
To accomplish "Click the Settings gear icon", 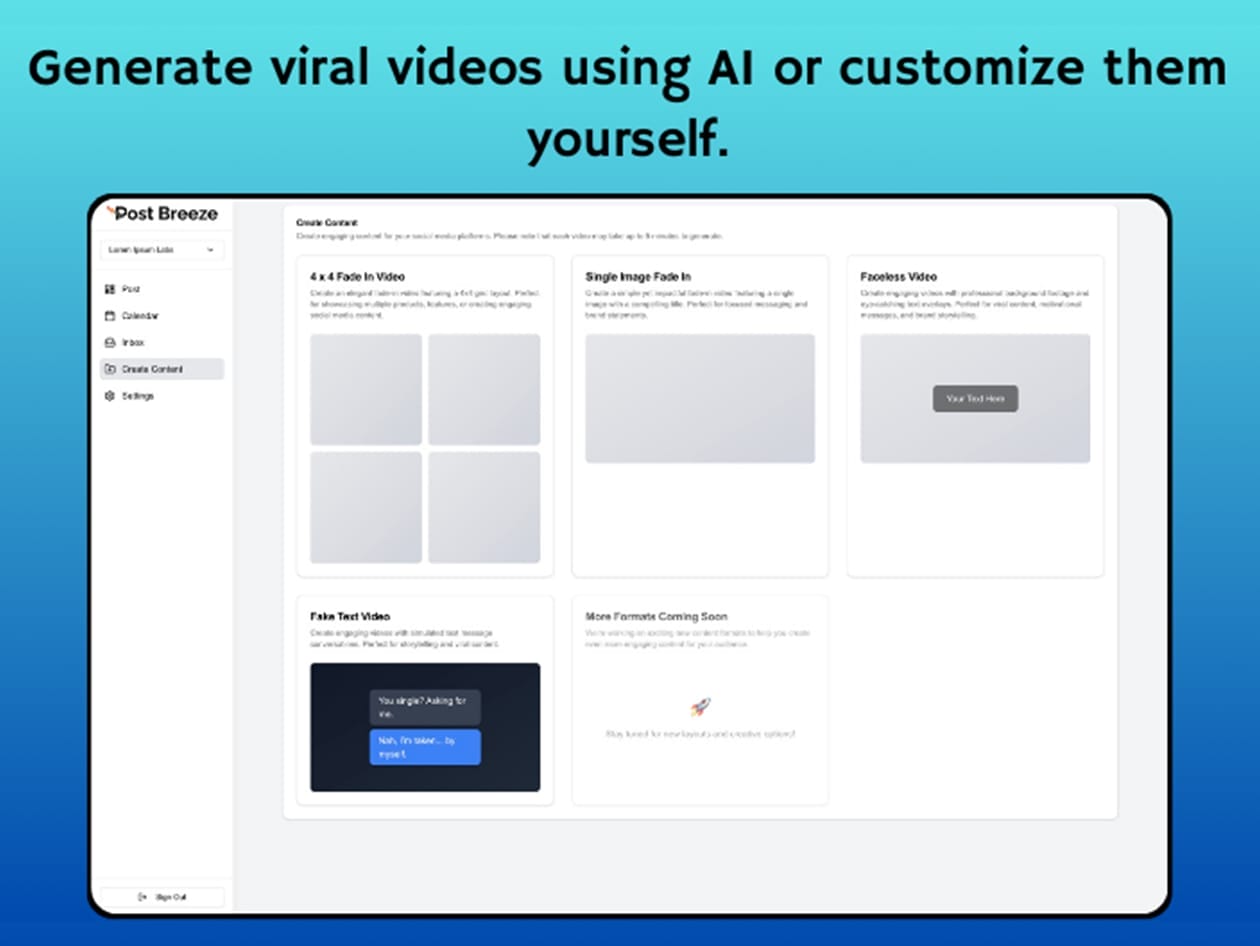I will [x=110, y=396].
